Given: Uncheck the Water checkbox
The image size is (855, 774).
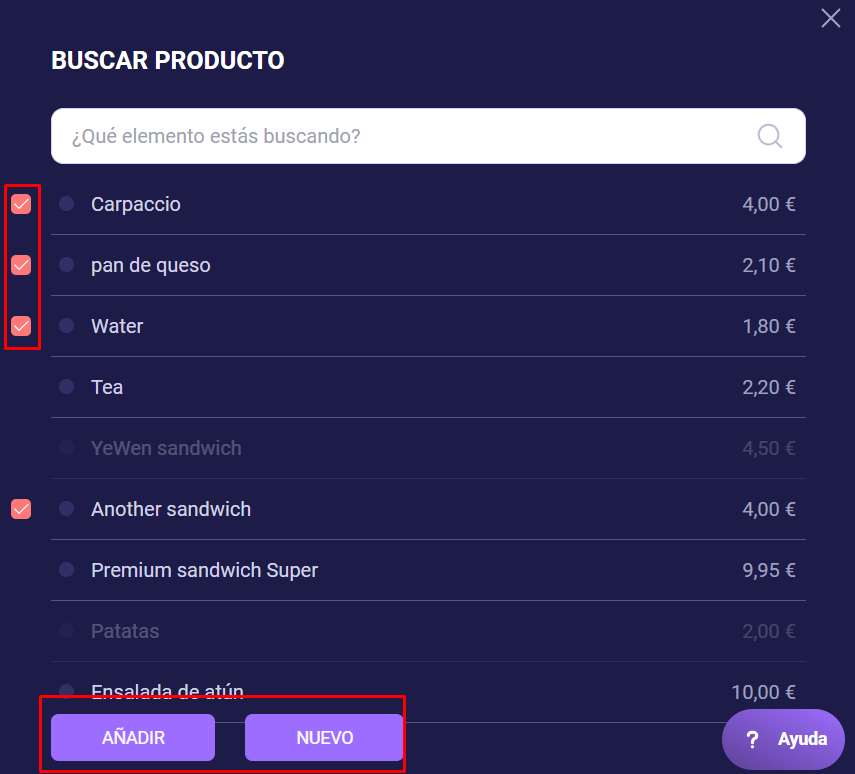Looking at the screenshot, I should tap(21, 326).
